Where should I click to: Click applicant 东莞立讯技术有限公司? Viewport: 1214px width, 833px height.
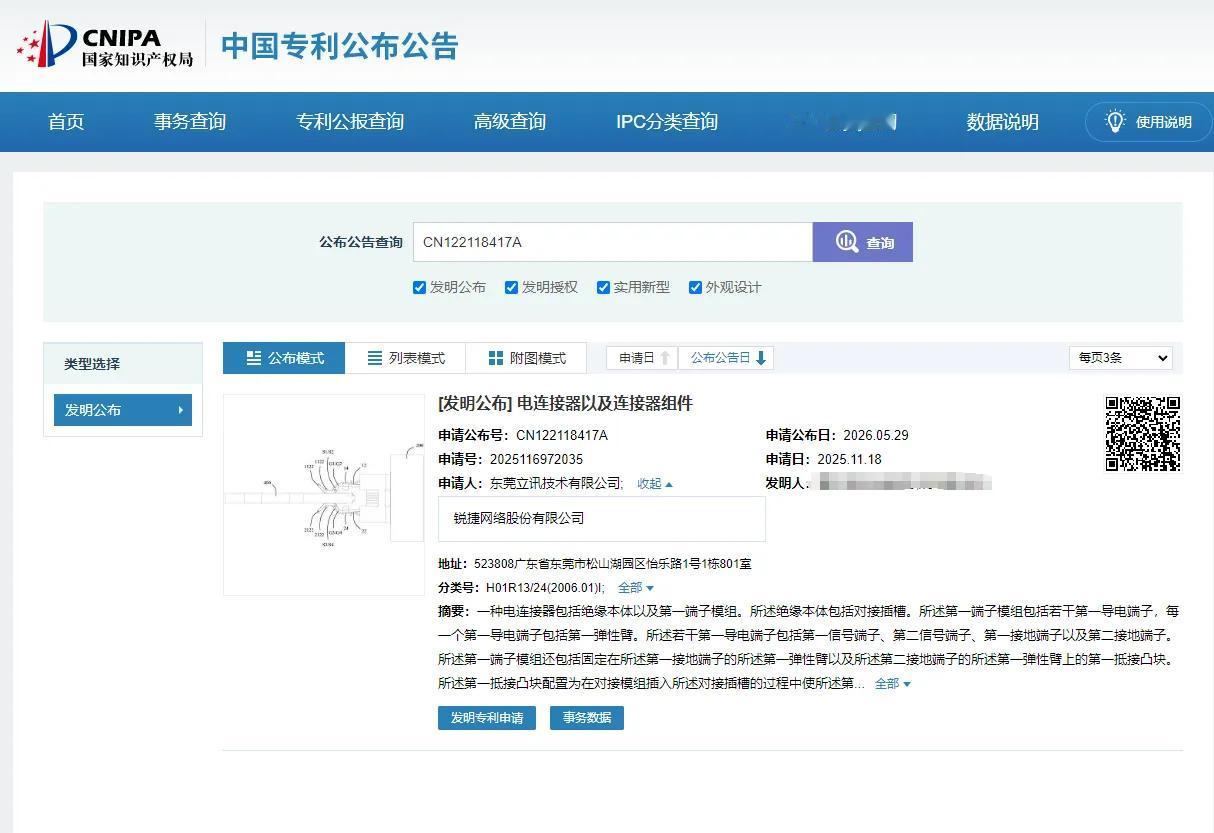tap(556, 484)
